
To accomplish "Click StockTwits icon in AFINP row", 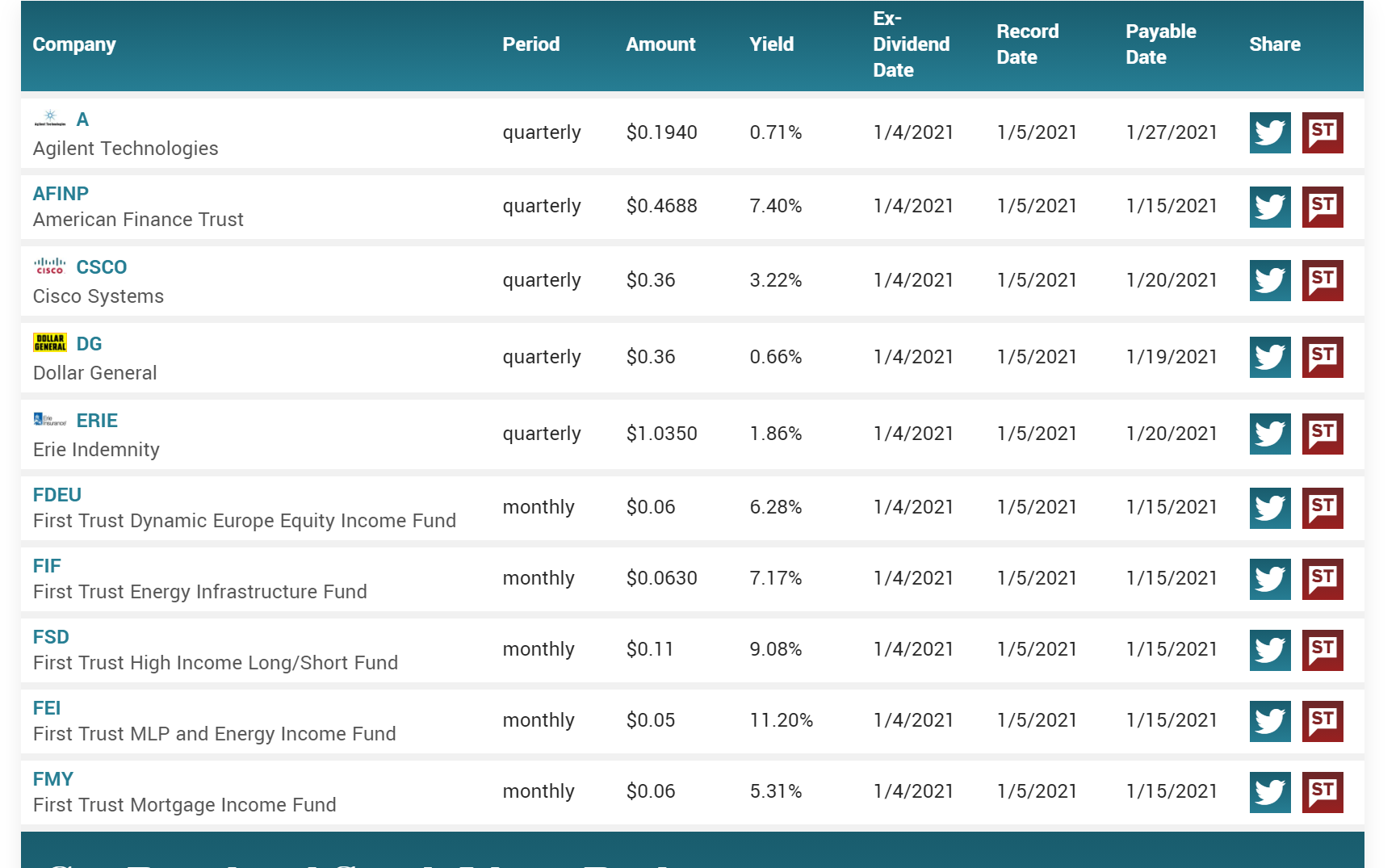I will click(1322, 207).
